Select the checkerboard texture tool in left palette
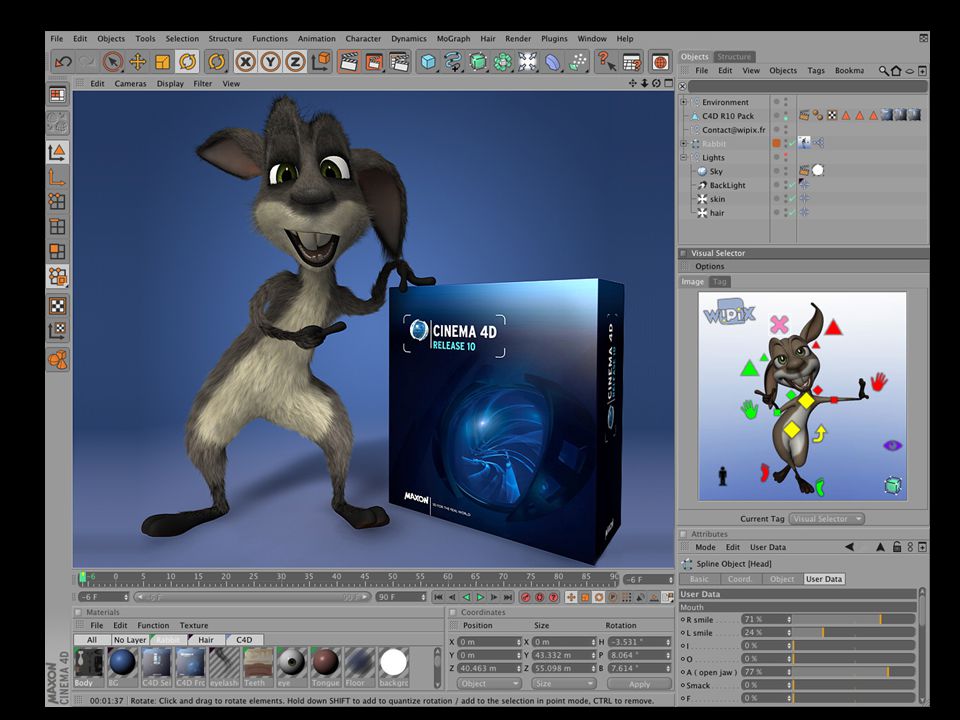Image resolution: width=960 pixels, height=720 pixels. click(57, 306)
